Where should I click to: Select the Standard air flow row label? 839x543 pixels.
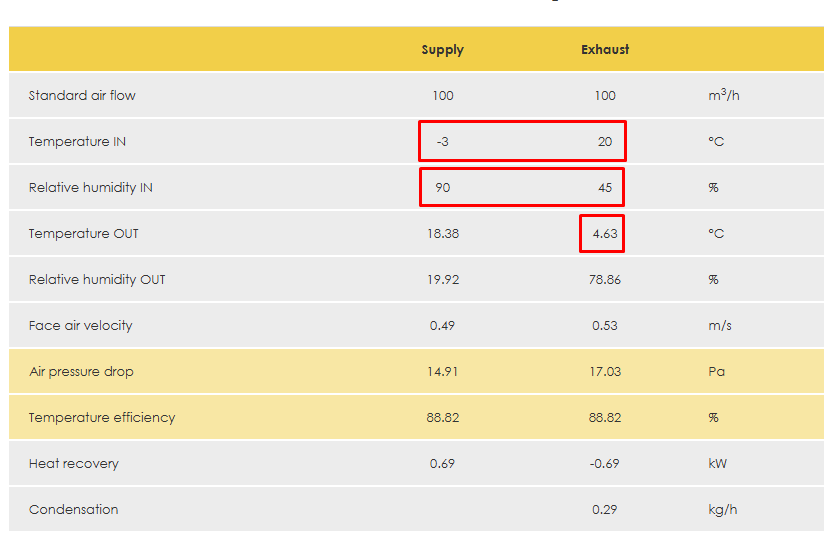82,96
